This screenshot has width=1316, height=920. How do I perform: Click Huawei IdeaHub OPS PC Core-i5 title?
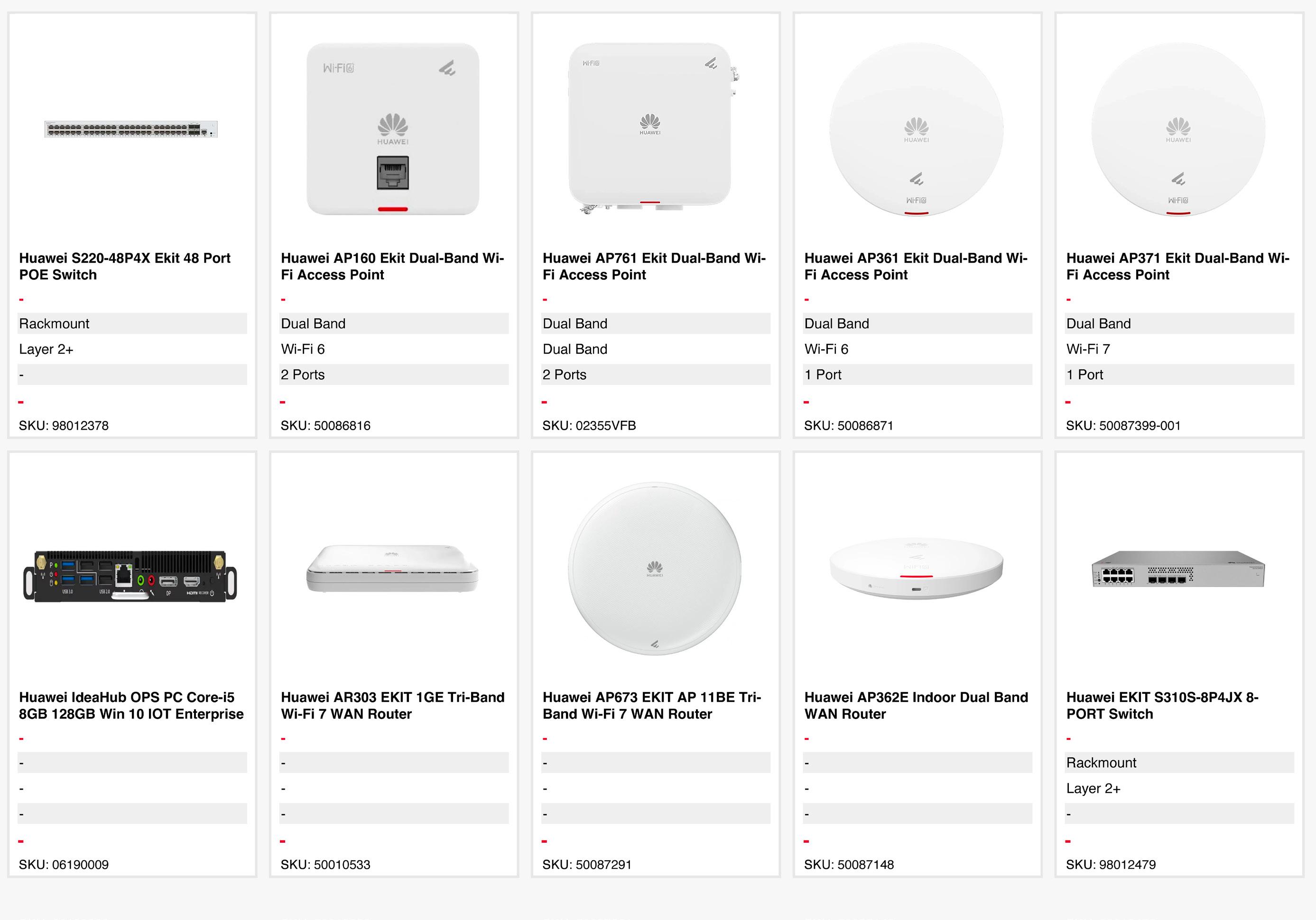(131, 706)
